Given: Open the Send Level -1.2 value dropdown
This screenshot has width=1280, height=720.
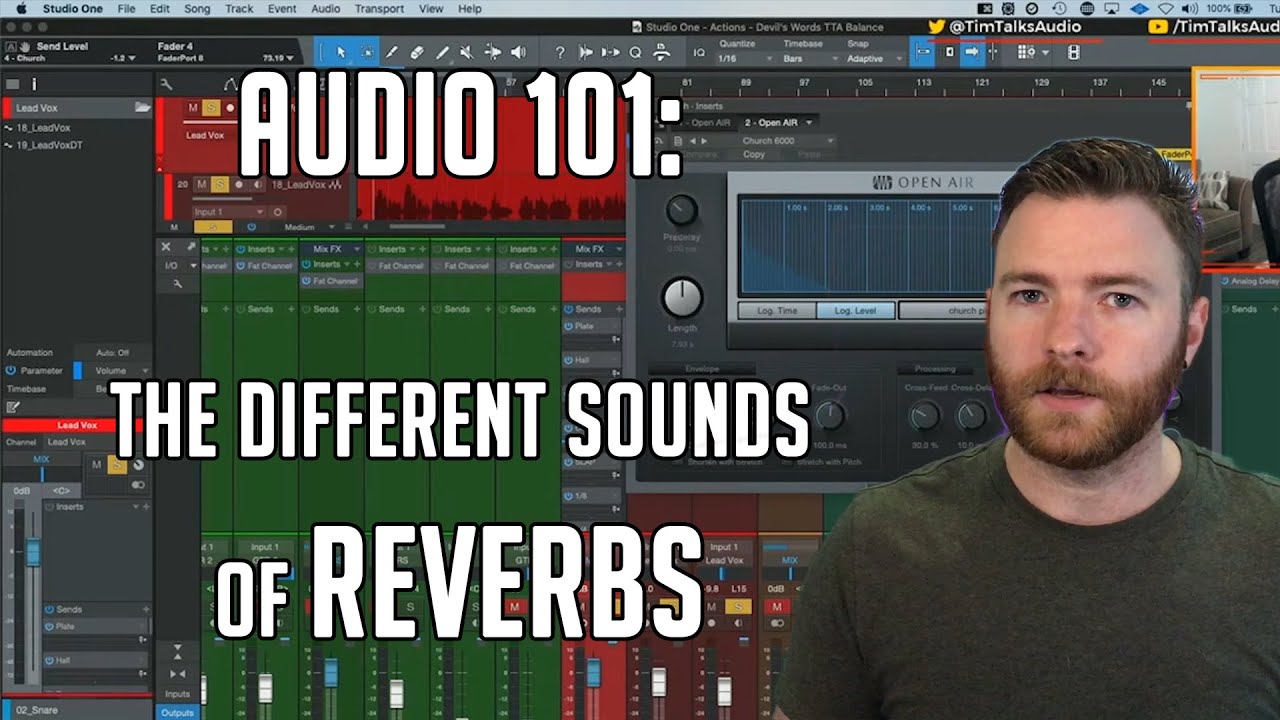Looking at the screenshot, I should [x=123, y=58].
